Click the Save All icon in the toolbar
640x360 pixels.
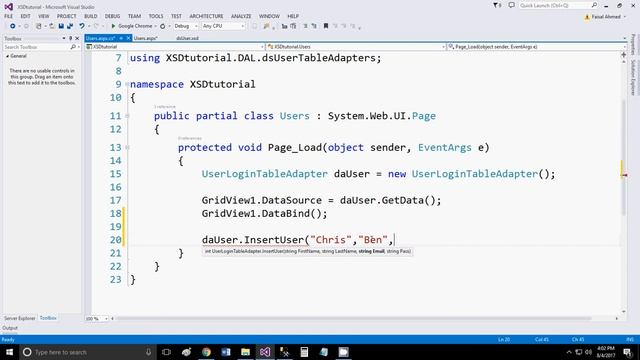(70, 26)
